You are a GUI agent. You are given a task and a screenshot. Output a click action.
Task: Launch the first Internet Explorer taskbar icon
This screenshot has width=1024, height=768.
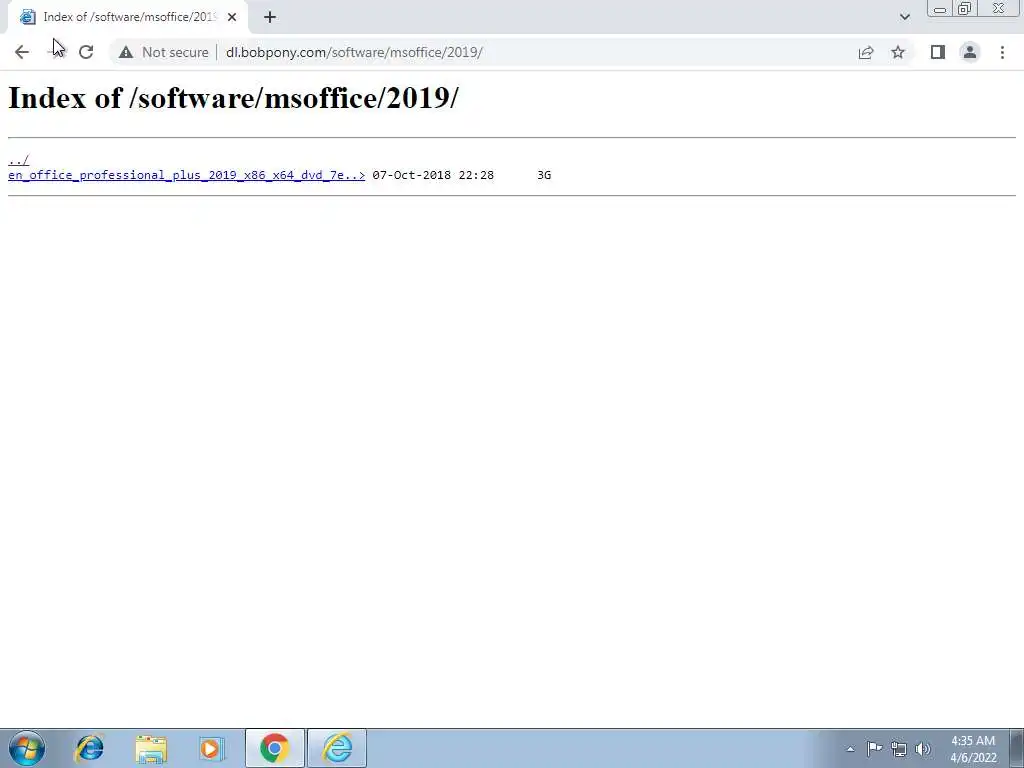point(89,748)
